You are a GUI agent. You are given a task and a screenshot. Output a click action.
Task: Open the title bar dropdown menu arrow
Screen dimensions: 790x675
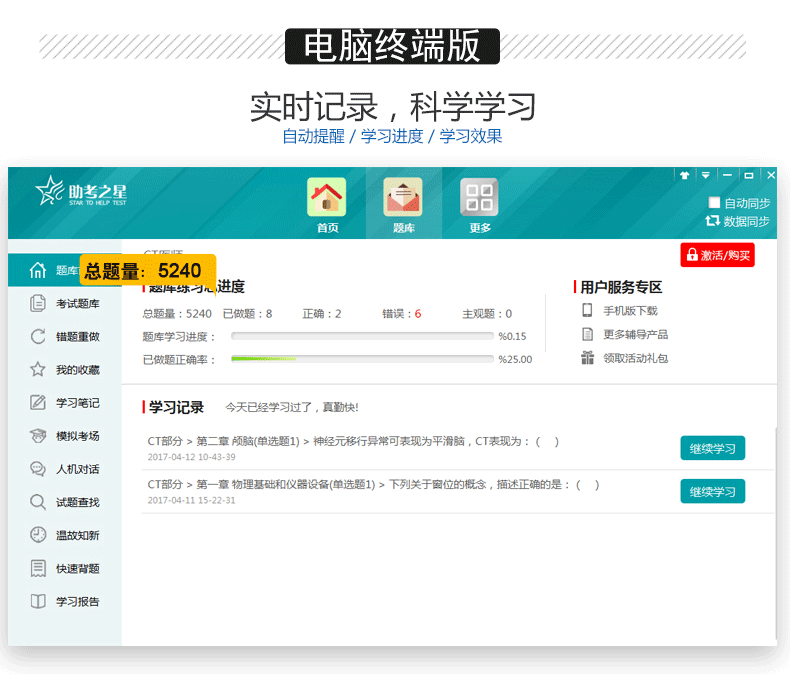click(705, 175)
